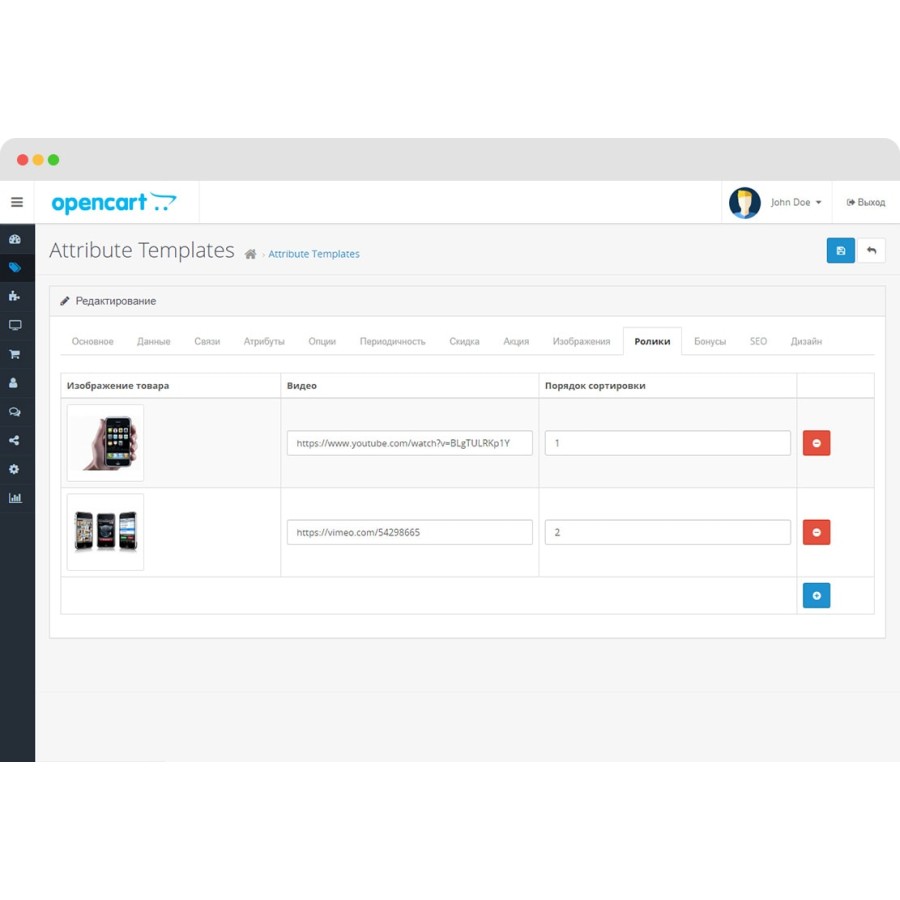Click the Изображение товара column header
The width and height of the screenshot is (900, 900).
click(x=118, y=386)
